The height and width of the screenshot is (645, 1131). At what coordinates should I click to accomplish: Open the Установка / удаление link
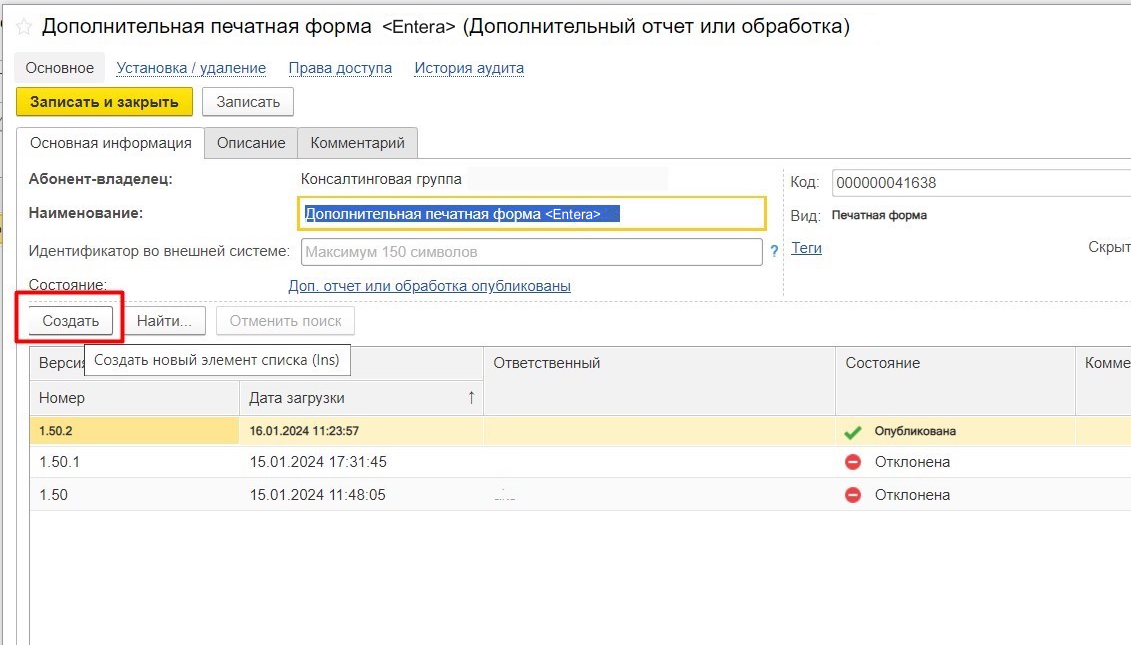191,68
